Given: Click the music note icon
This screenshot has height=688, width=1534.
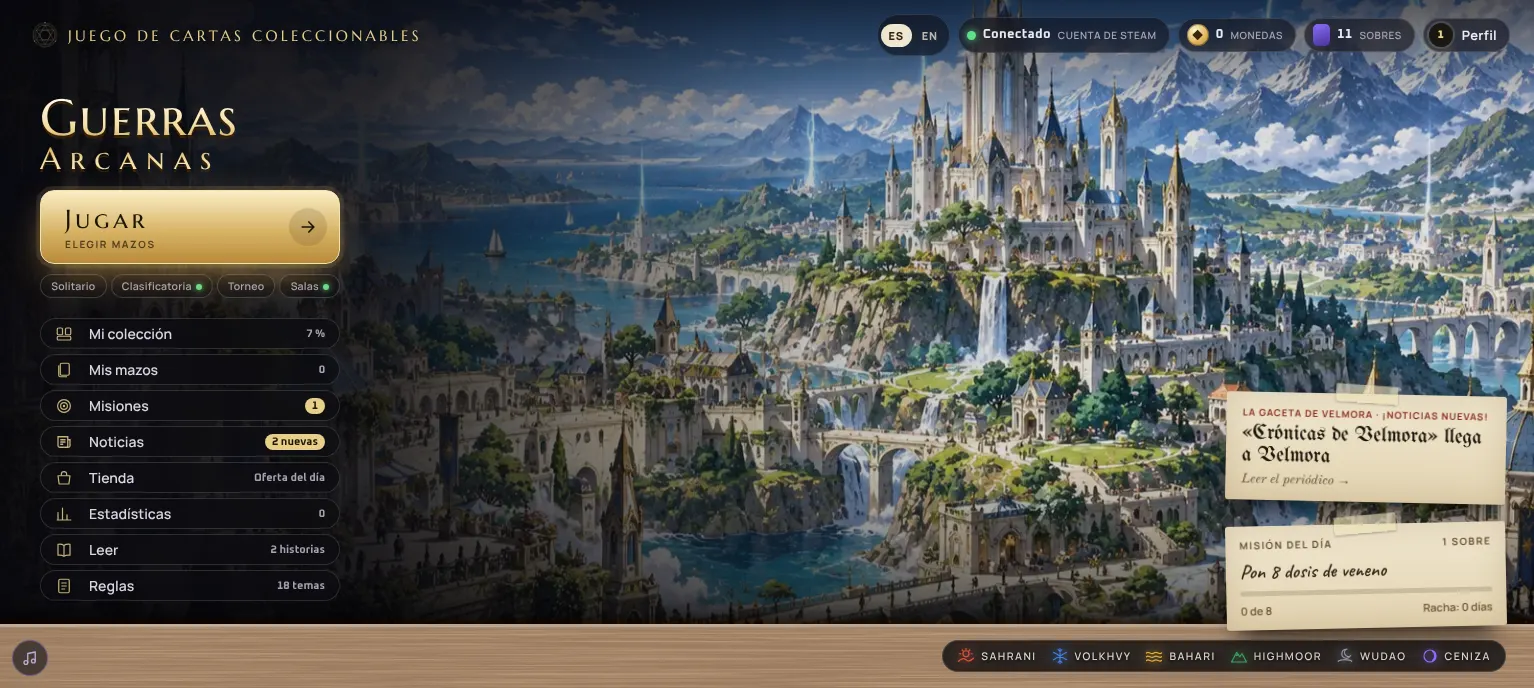Looking at the screenshot, I should coord(30,658).
